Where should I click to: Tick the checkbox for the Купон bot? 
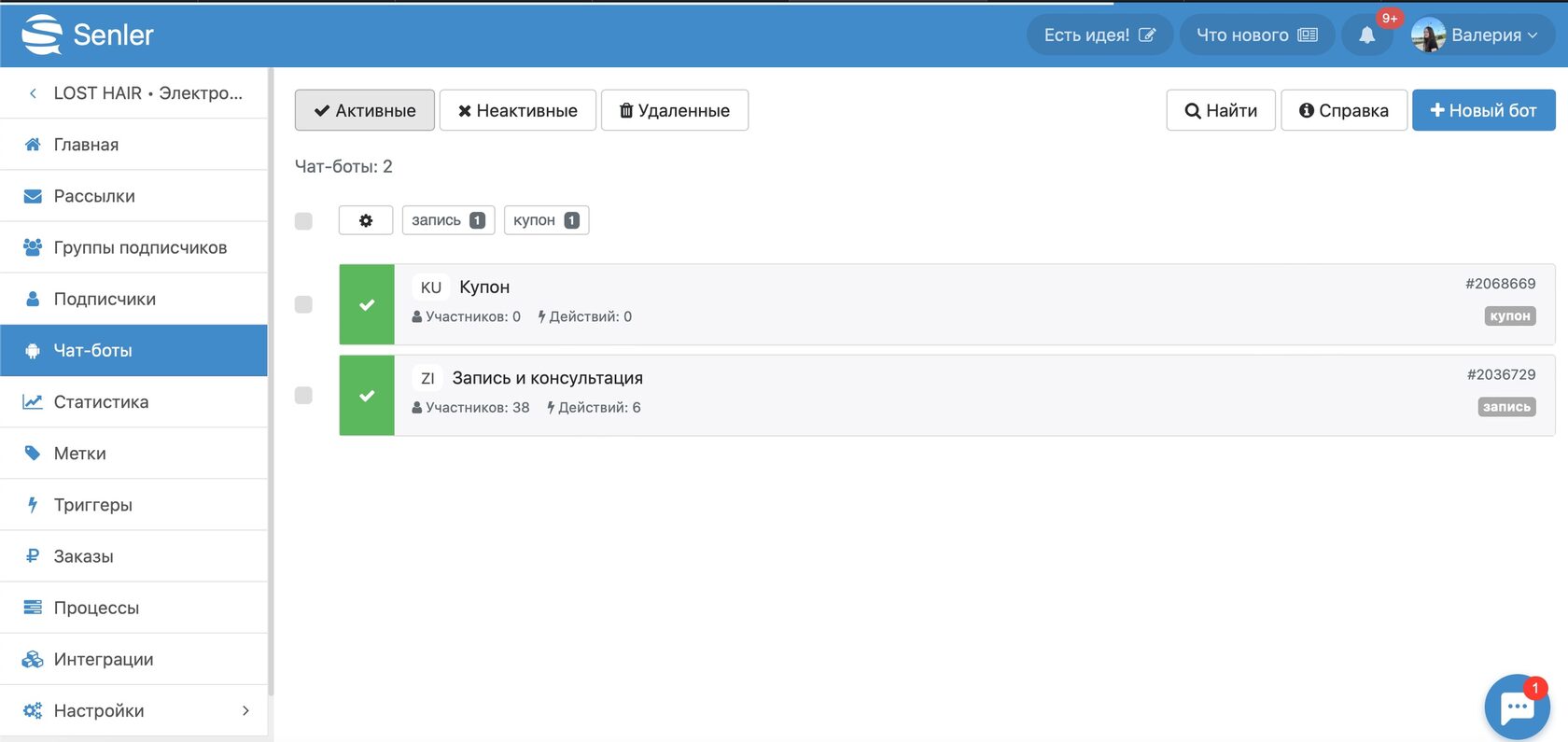(303, 304)
